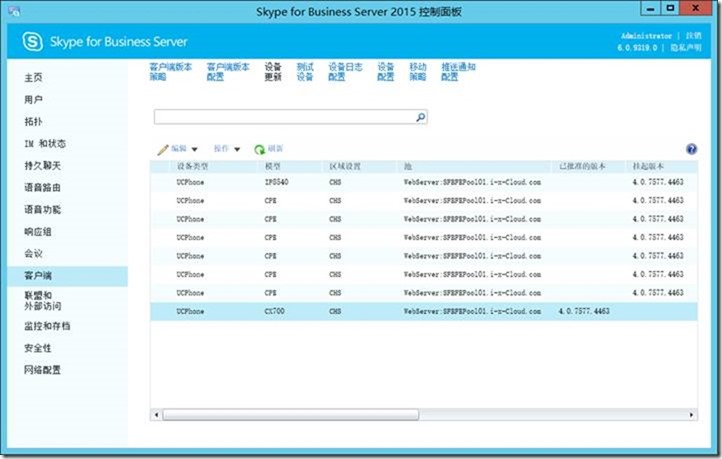Click pending version 4.0.7577.4463 in IP8540 row

tap(658, 182)
